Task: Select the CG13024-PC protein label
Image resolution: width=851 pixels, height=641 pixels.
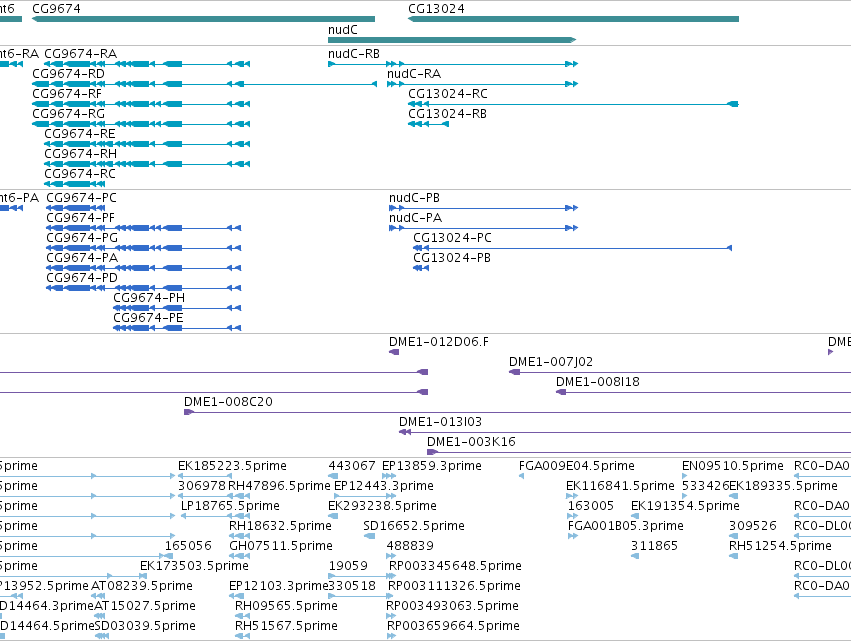Action: pos(453,238)
